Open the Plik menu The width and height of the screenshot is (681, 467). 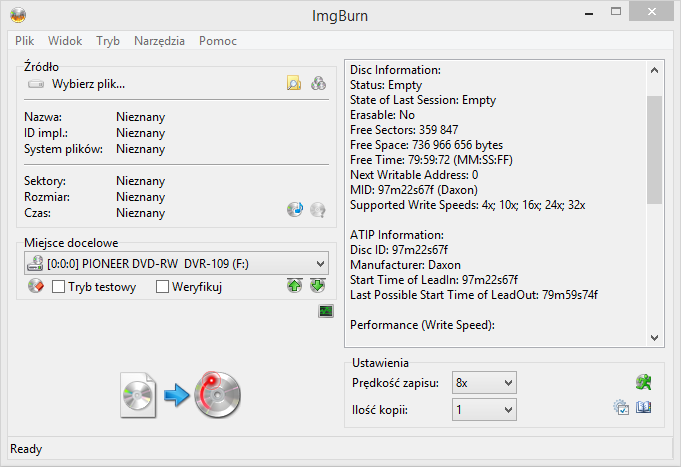click(x=24, y=41)
